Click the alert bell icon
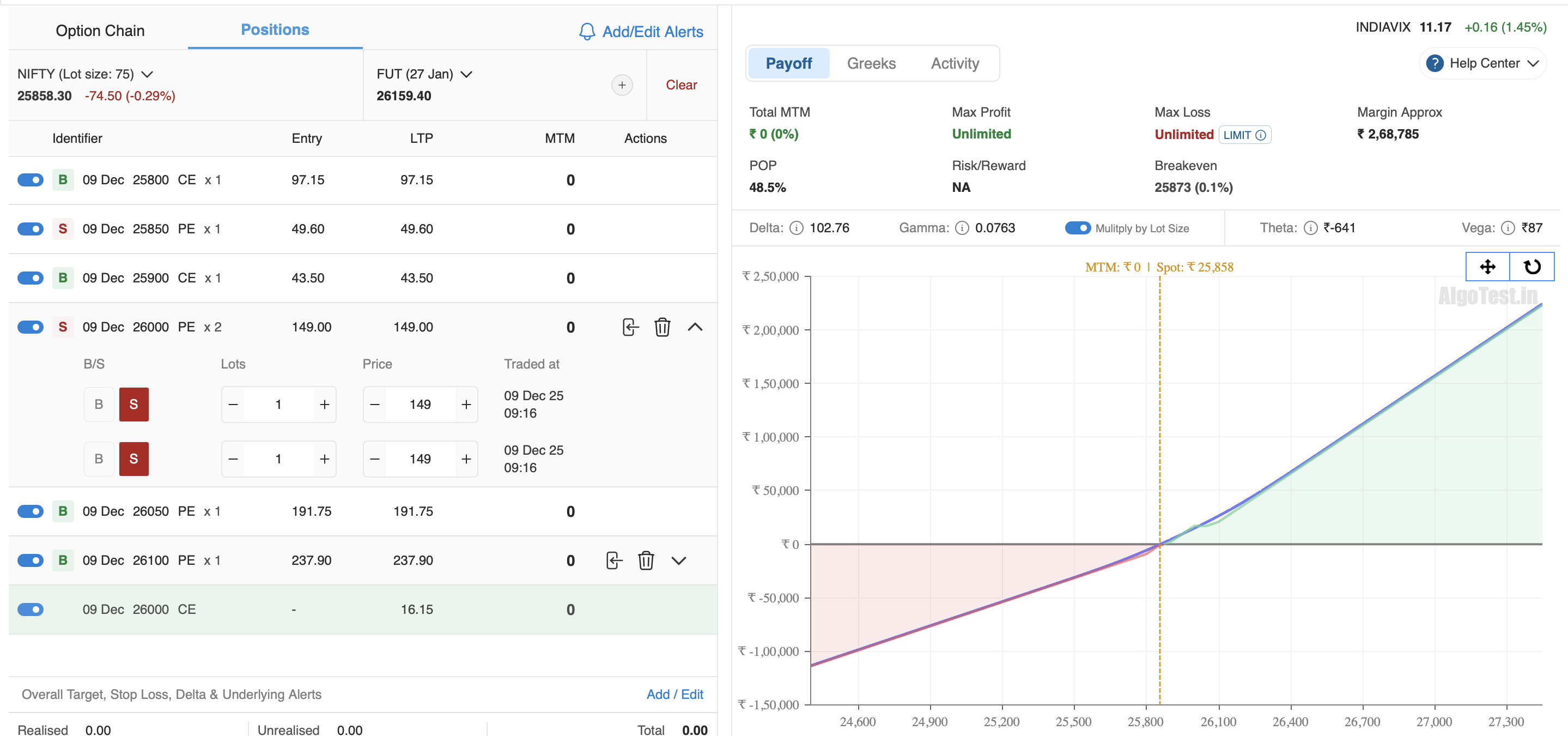The height and width of the screenshot is (736, 1568). pos(586,32)
